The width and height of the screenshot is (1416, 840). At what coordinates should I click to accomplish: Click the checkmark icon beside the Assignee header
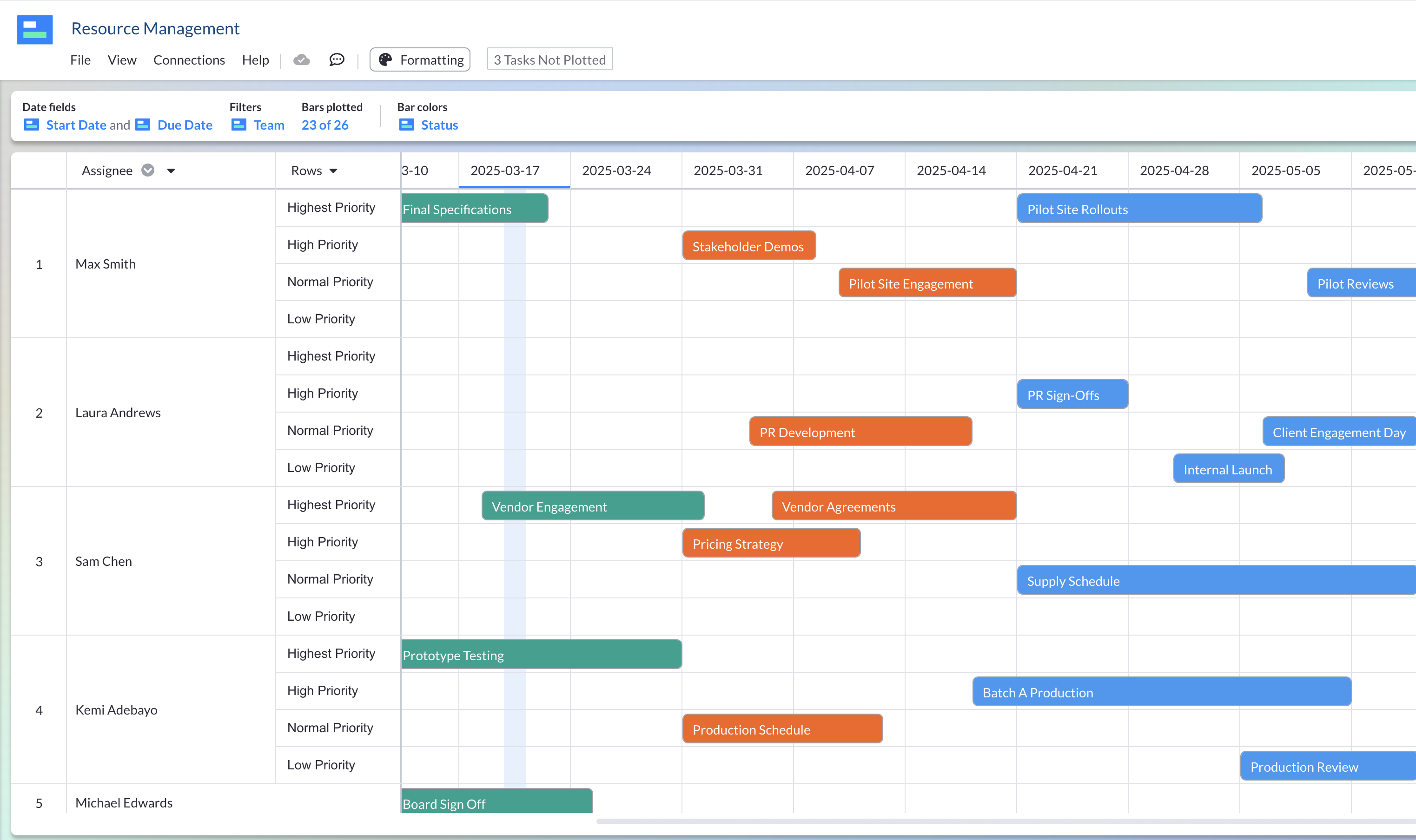pos(147,170)
